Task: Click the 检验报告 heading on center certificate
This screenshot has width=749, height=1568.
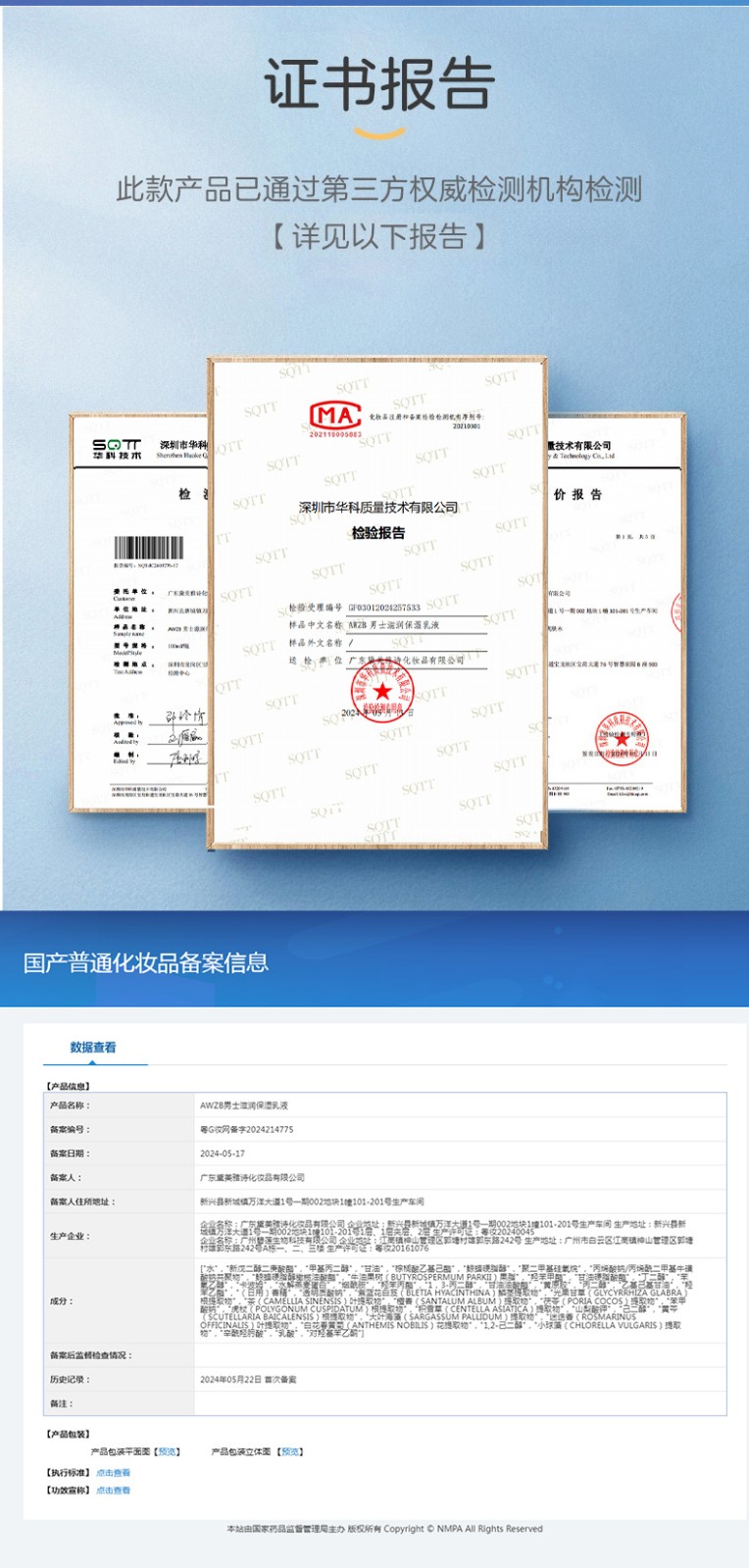Action: point(378,533)
